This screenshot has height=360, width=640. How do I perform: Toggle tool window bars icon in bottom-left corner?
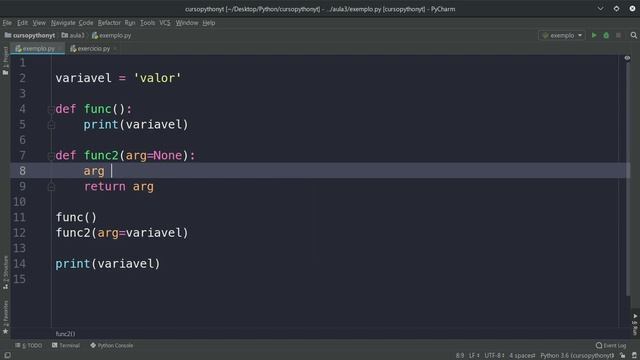coord(7,356)
